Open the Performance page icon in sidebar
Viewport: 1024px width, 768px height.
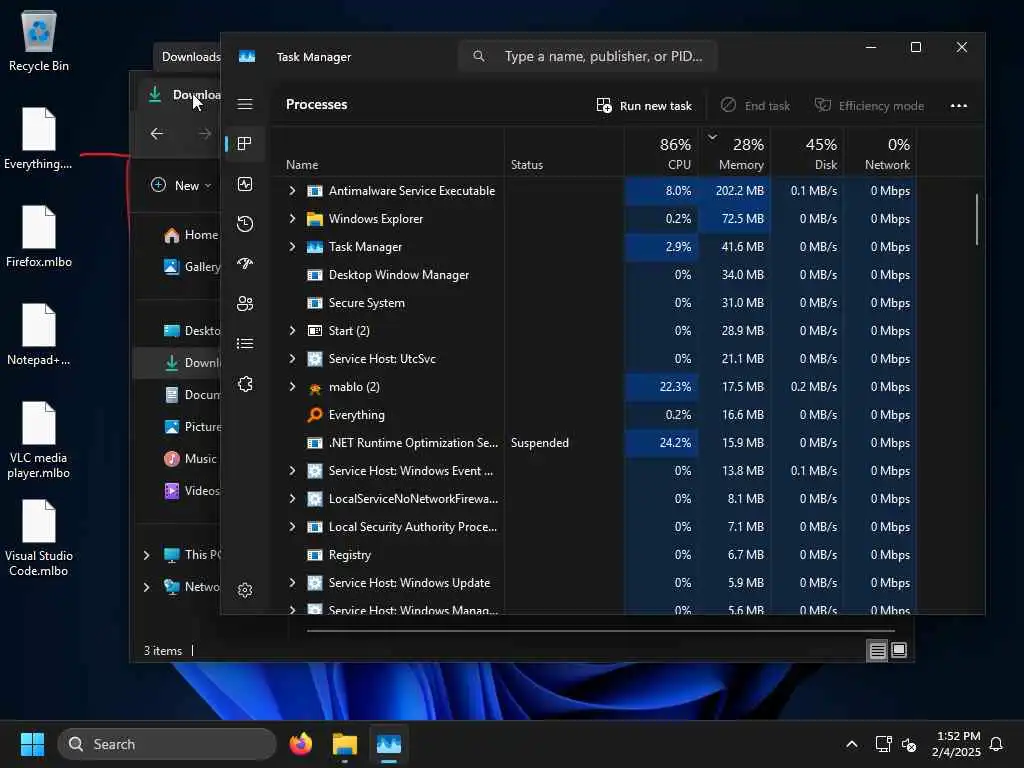245,184
